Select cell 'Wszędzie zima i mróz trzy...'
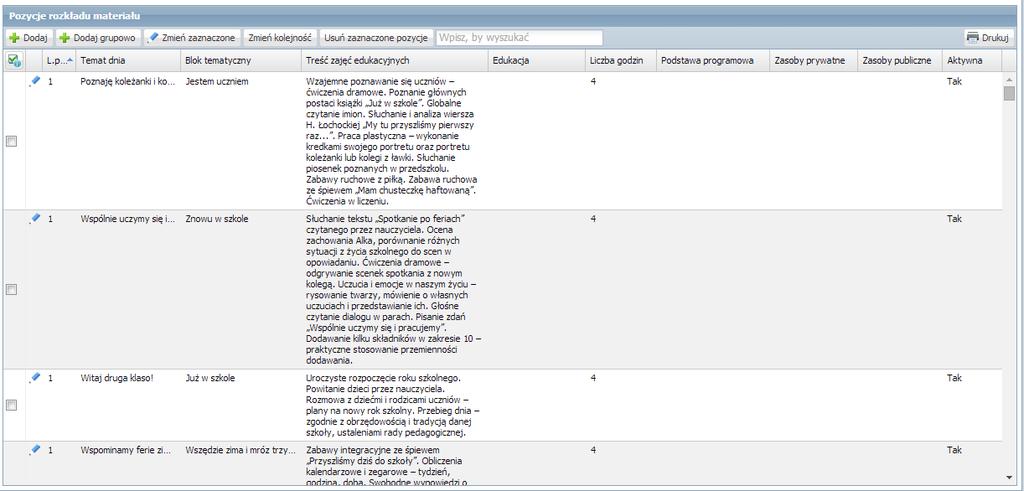This screenshot has width=1024, height=491. click(x=240, y=451)
